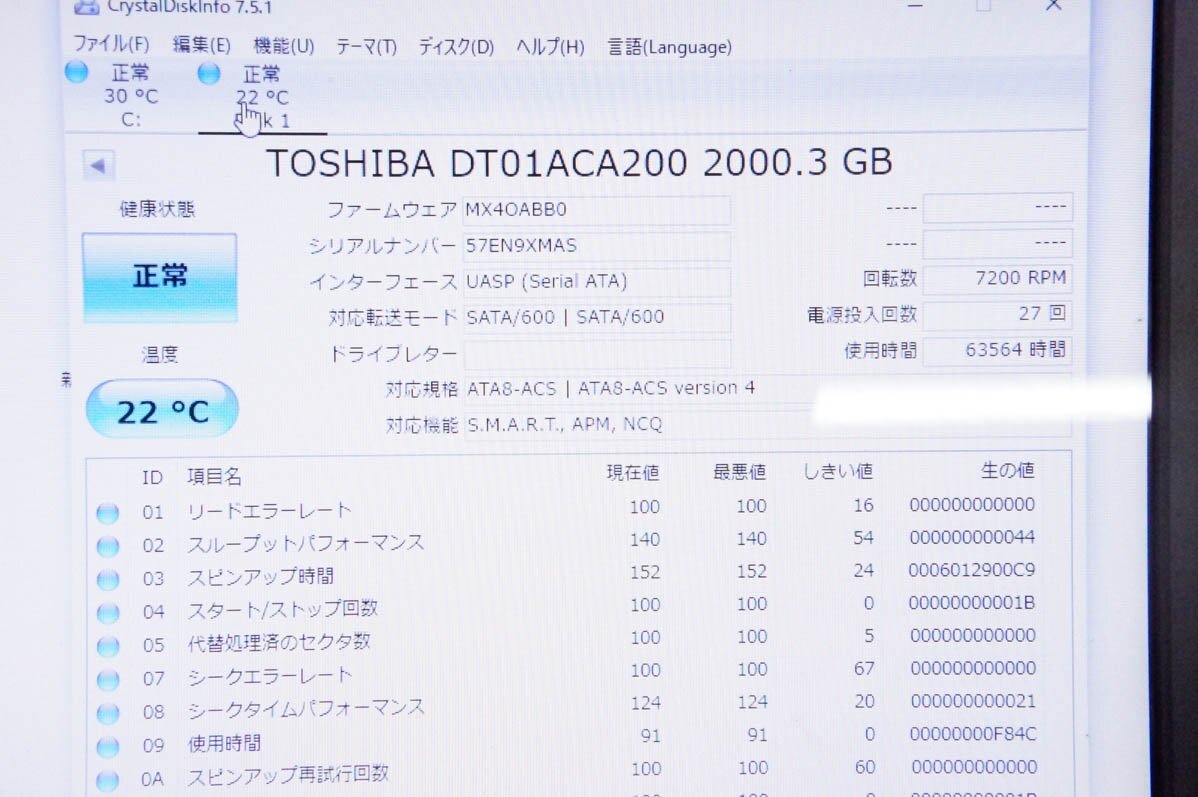This screenshot has height=797, width=1198.
Task: Click the 項目名 column header
Action: (214, 477)
